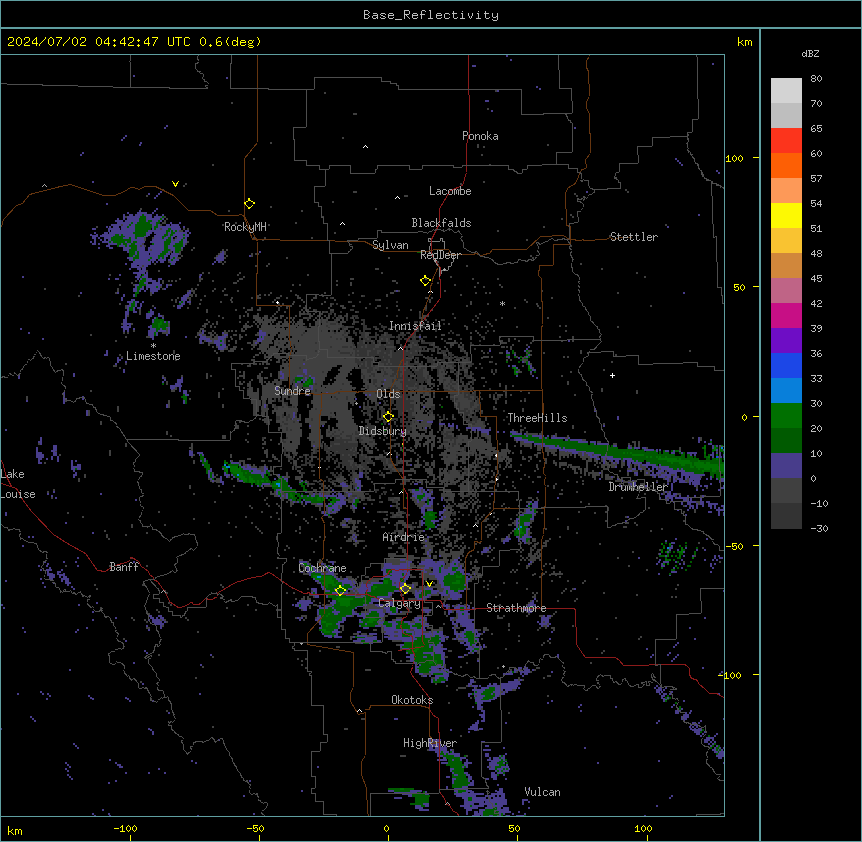Click the Stettler city label
This screenshot has width=862, height=842.
click(x=634, y=237)
